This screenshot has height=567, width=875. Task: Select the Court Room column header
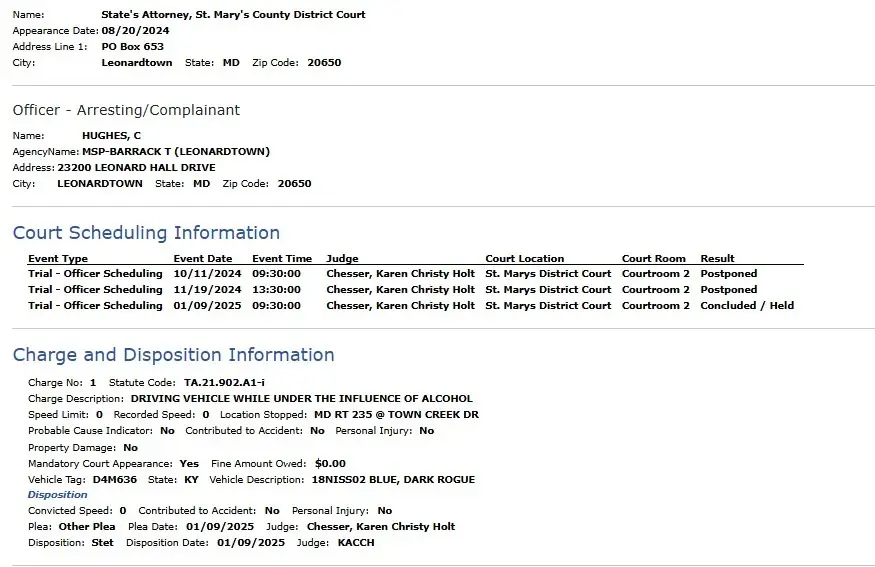[x=653, y=258]
